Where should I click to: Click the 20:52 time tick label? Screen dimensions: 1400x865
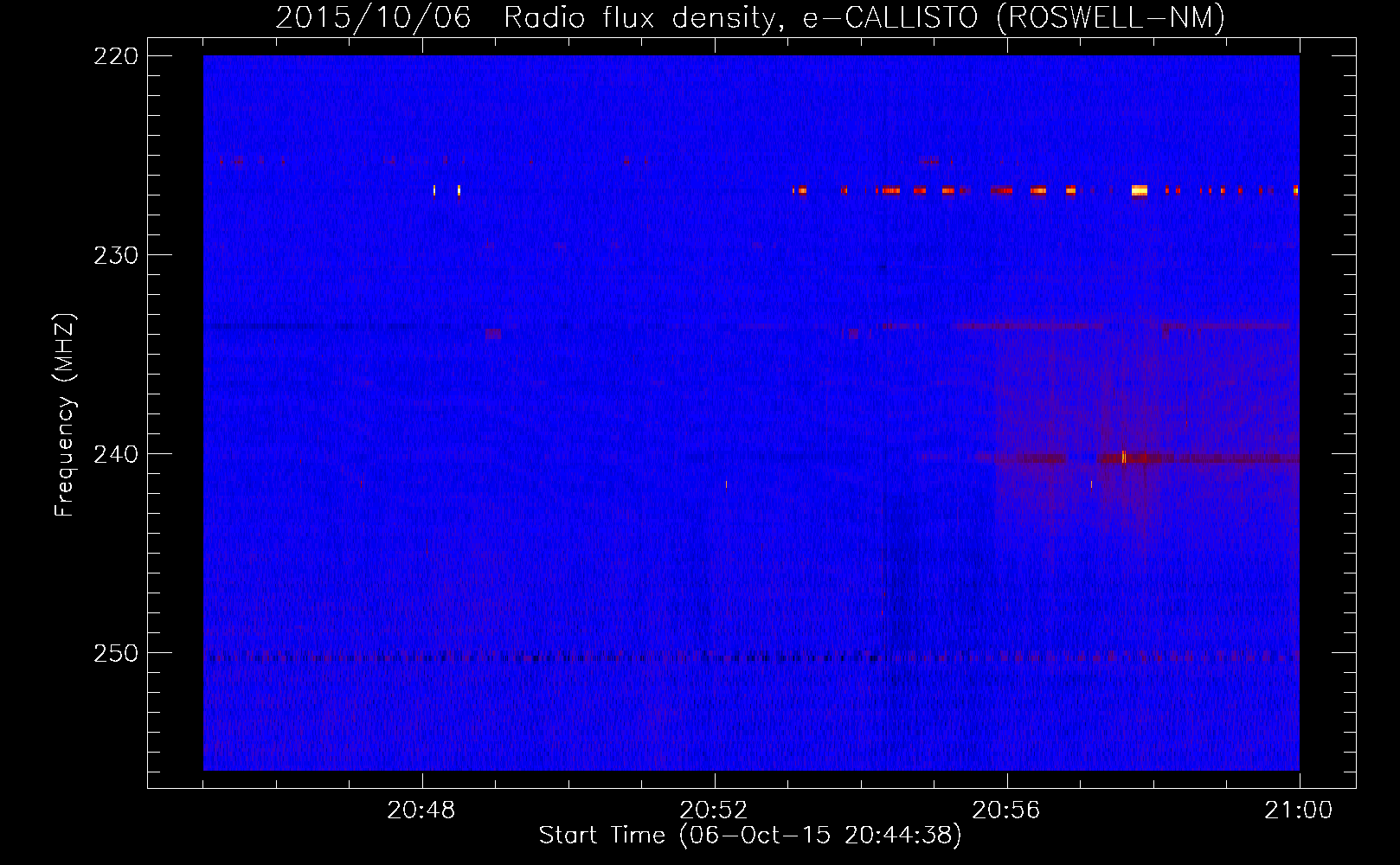tap(714, 811)
